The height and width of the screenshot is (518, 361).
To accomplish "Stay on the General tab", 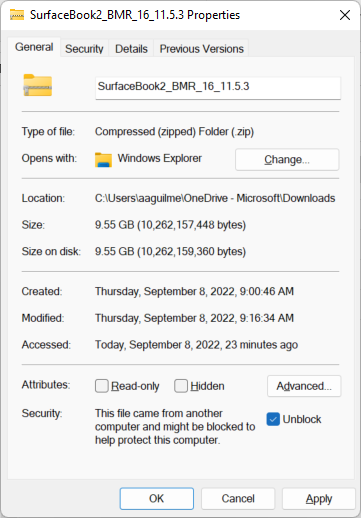I will 34,47.
